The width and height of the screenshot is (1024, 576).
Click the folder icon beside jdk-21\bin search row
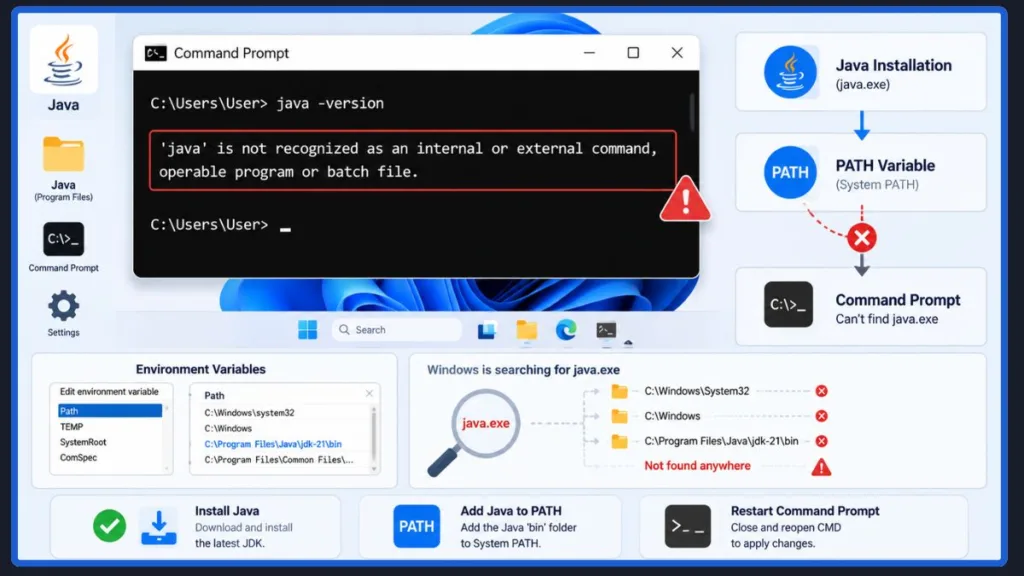(x=619, y=441)
